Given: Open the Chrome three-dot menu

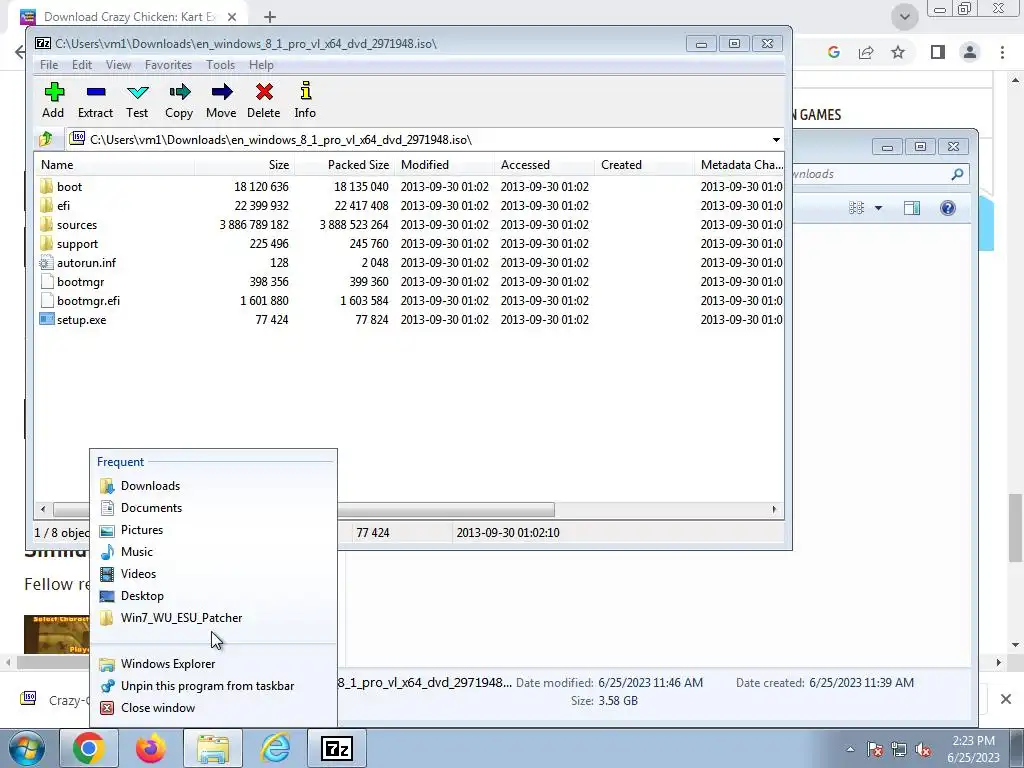Looking at the screenshot, I should pos(1002,52).
